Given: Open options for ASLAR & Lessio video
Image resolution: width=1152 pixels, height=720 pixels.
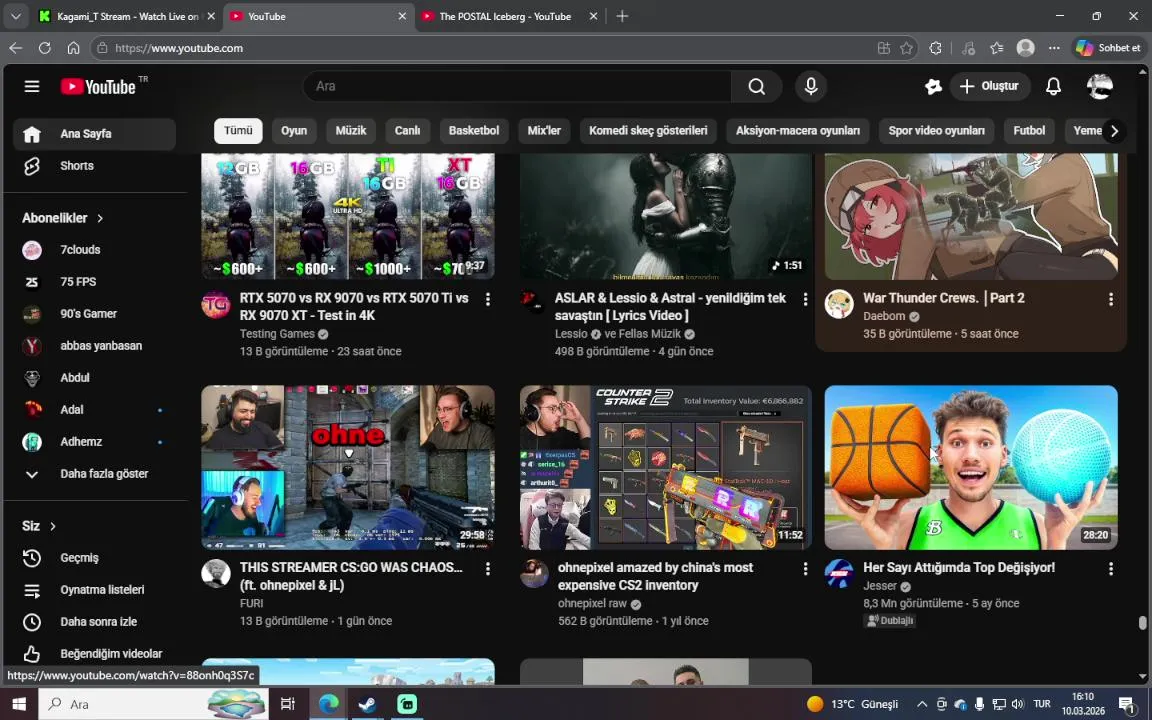Looking at the screenshot, I should tap(805, 299).
